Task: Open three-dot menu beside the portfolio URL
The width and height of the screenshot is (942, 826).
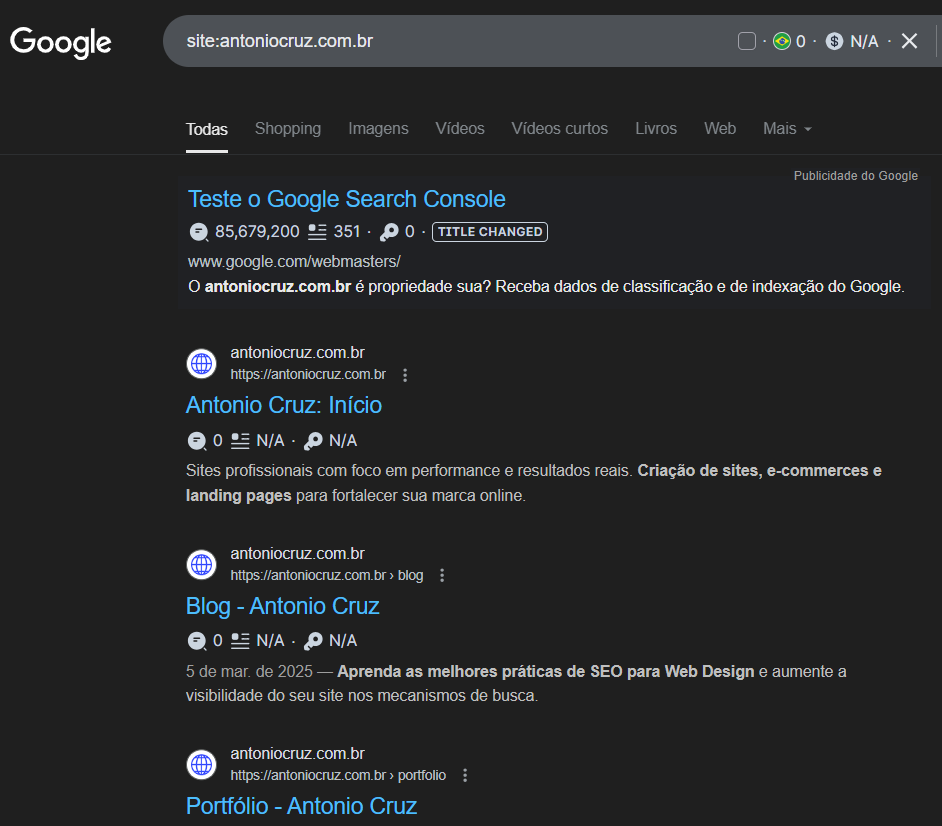Action: pos(465,776)
